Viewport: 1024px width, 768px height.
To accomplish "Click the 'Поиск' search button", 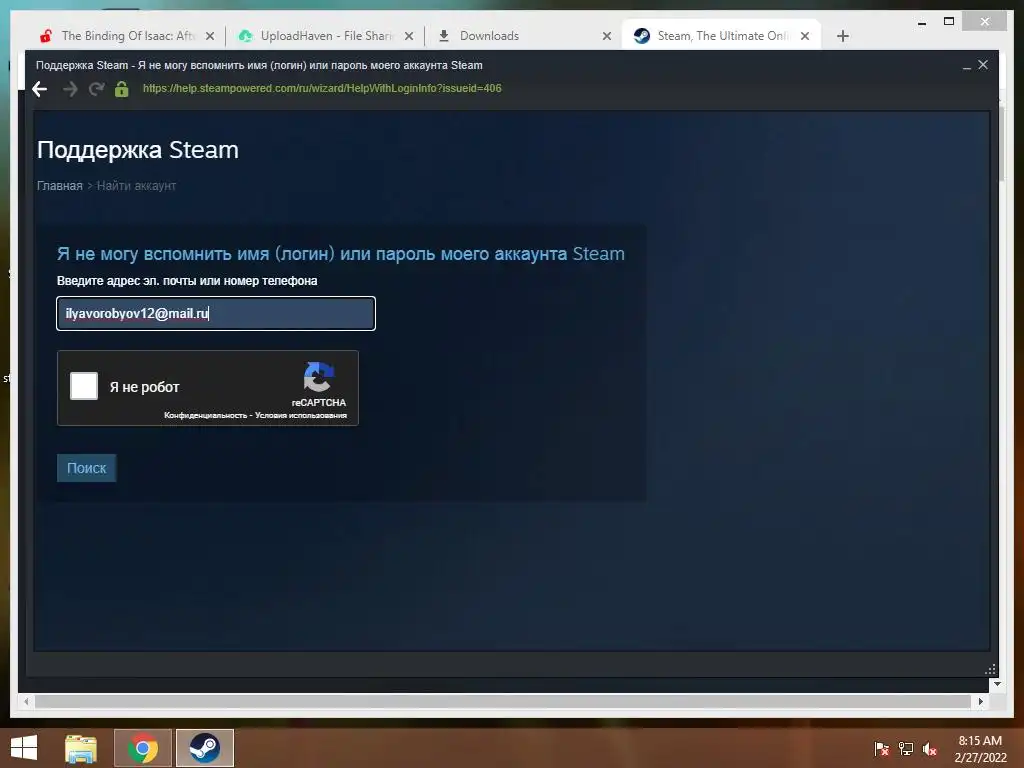I will coord(86,468).
